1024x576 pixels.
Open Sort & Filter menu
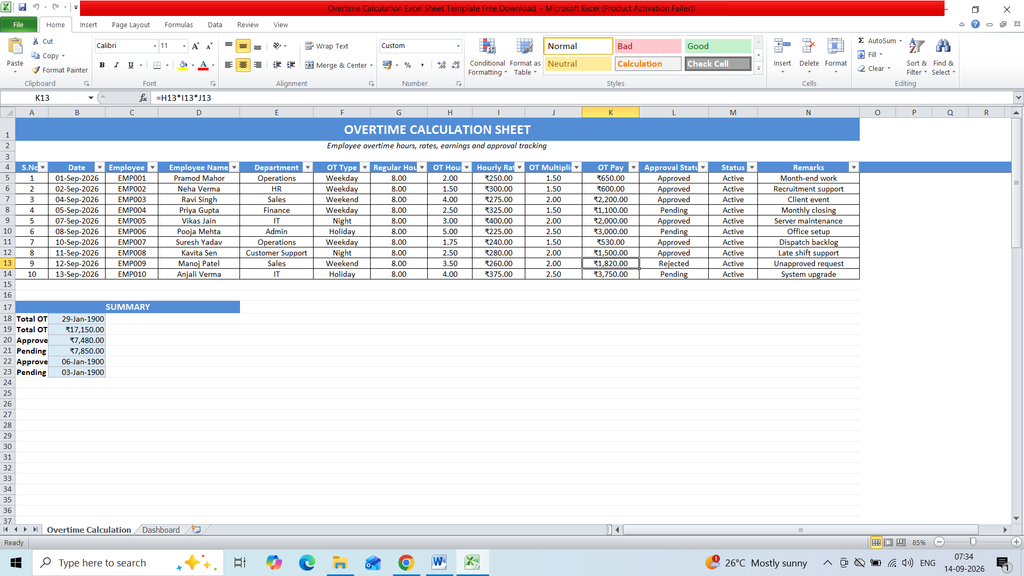pyautogui.click(x=916, y=57)
